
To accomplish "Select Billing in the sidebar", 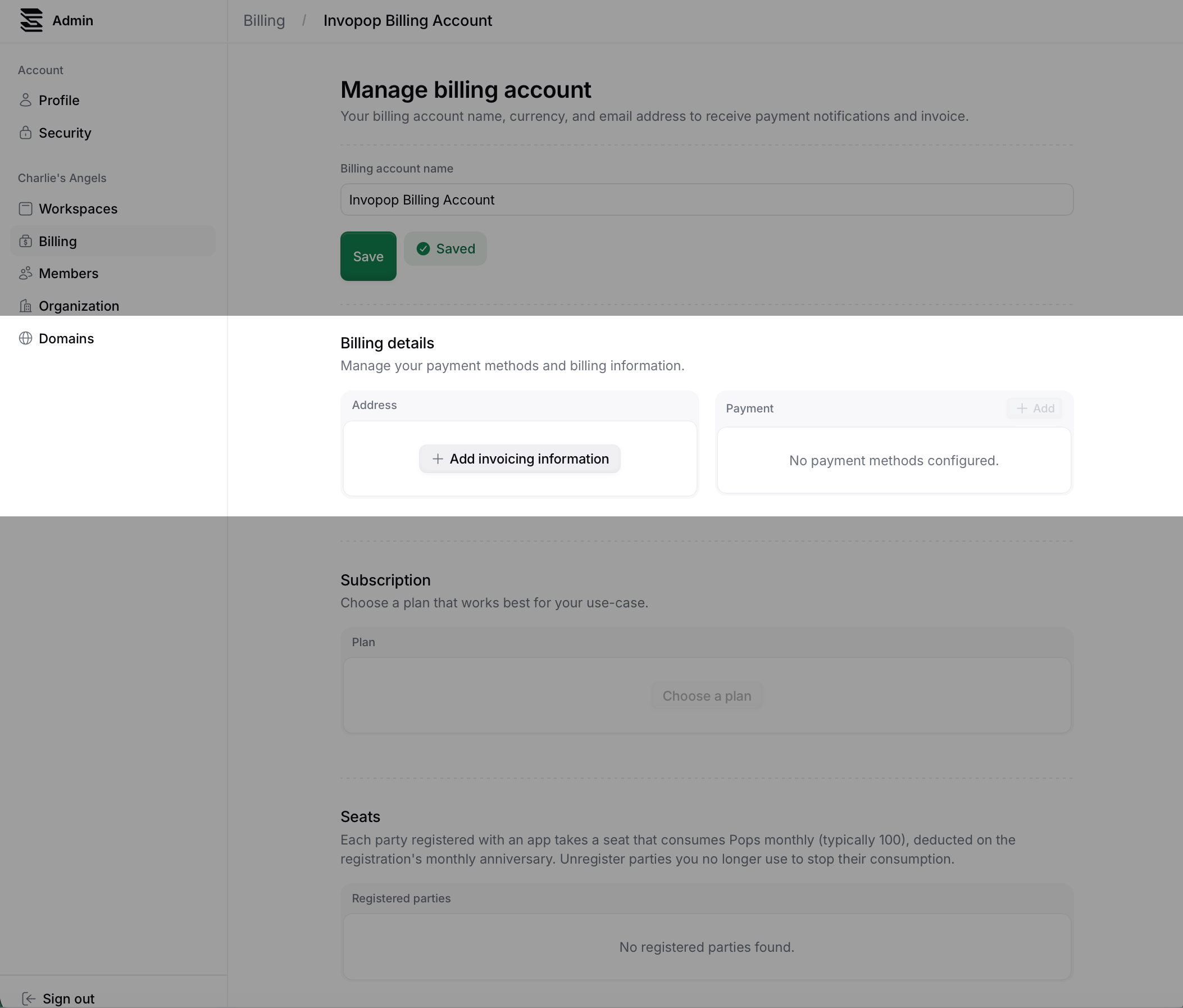I will pos(113,241).
